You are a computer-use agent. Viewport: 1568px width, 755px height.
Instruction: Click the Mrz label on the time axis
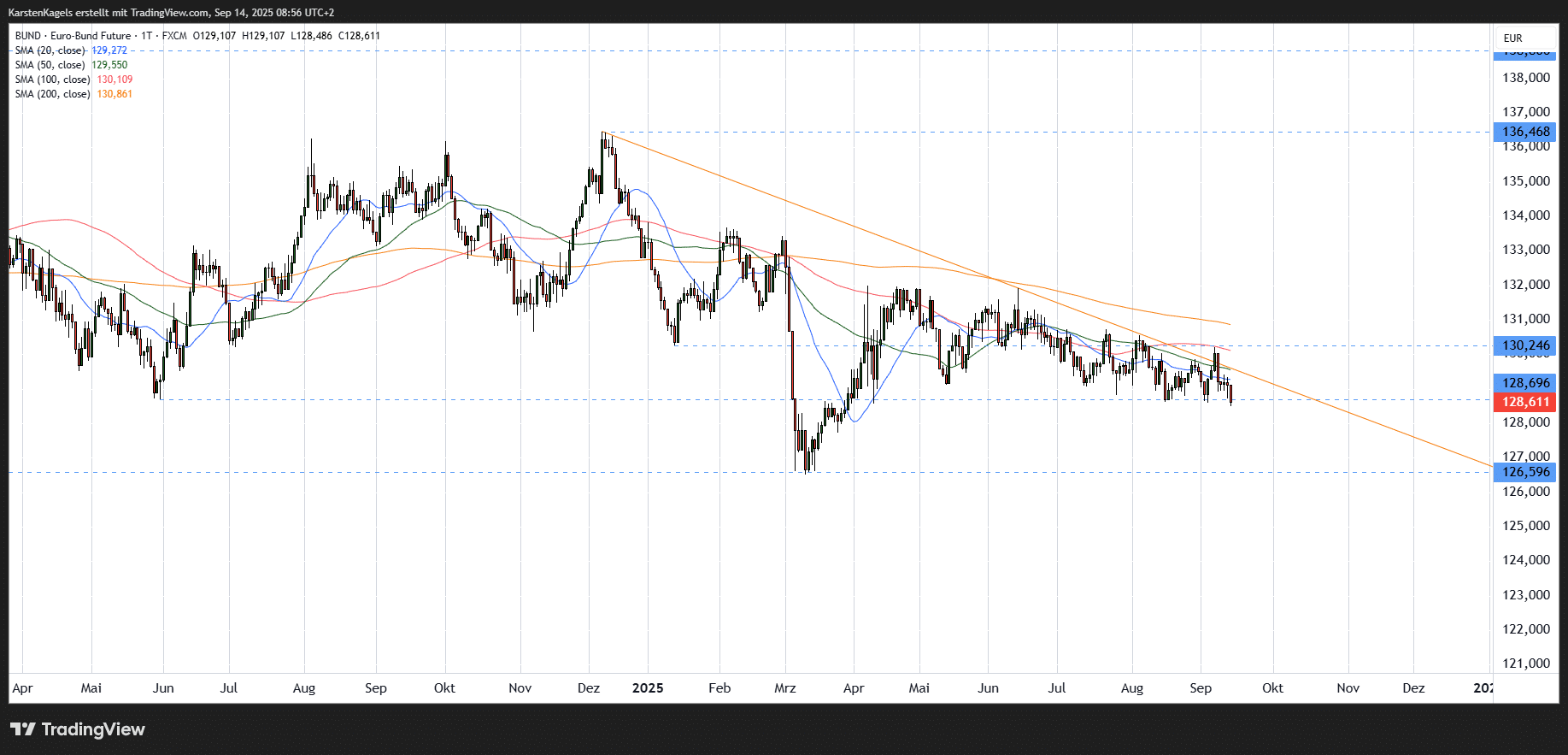(784, 688)
